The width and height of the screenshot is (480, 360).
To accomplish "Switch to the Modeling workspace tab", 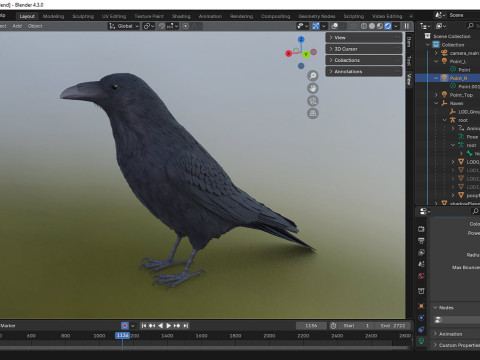I will (53, 16).
